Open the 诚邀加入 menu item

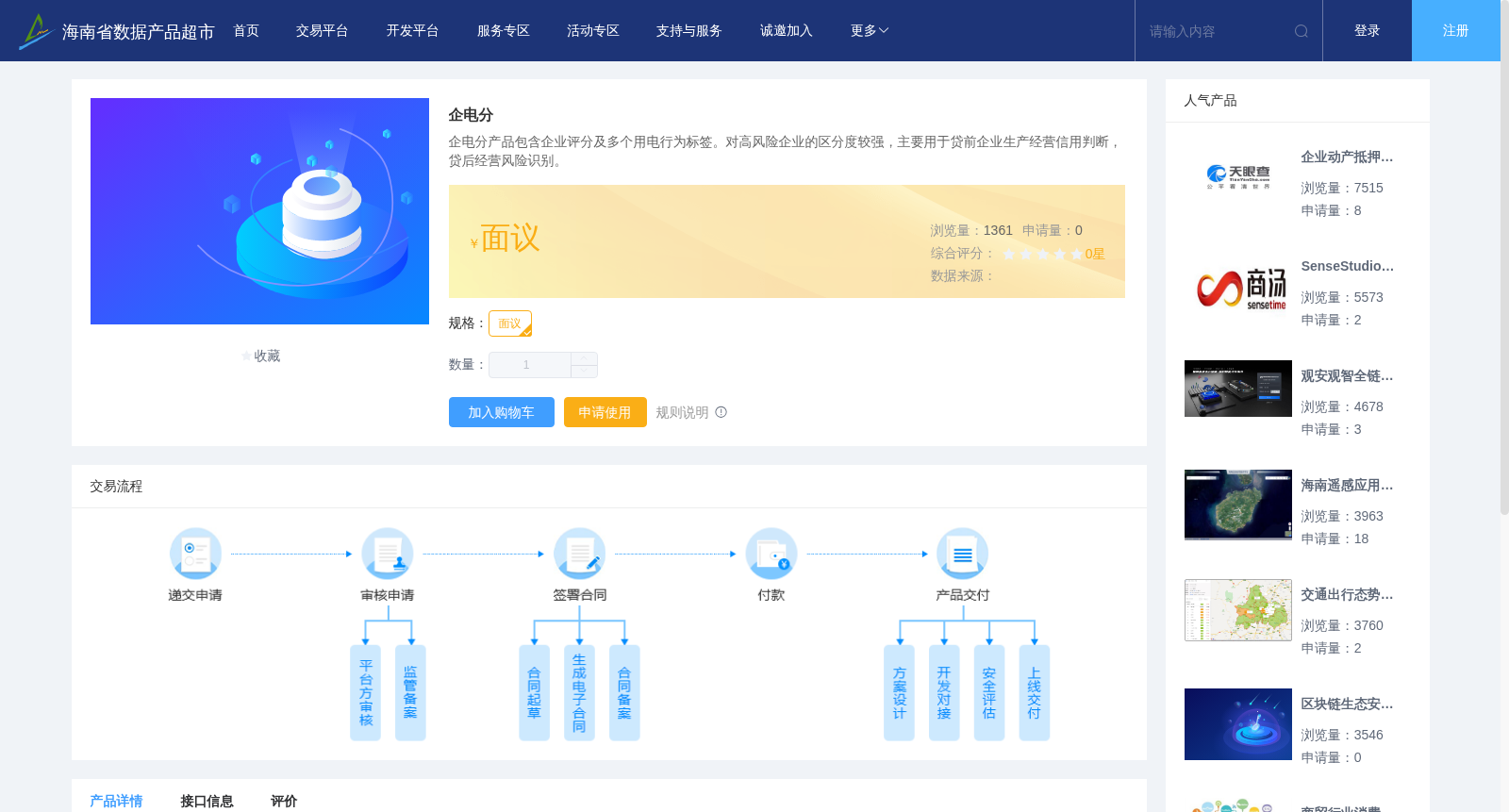click(x=787, y=31)
